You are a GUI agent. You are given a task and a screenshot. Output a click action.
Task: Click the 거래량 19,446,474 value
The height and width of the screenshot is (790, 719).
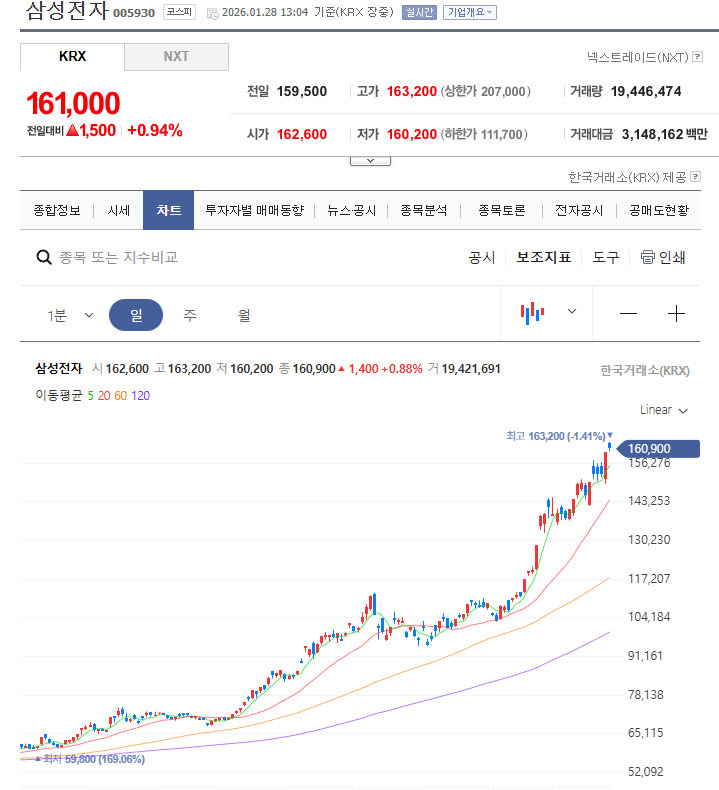pos(645,91)
